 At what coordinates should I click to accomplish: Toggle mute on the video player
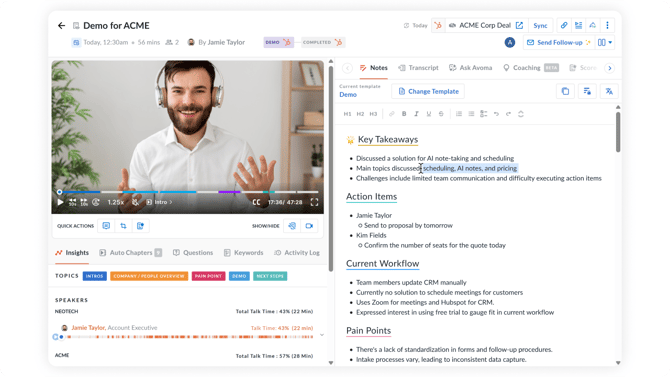click(x=135, y=202)
